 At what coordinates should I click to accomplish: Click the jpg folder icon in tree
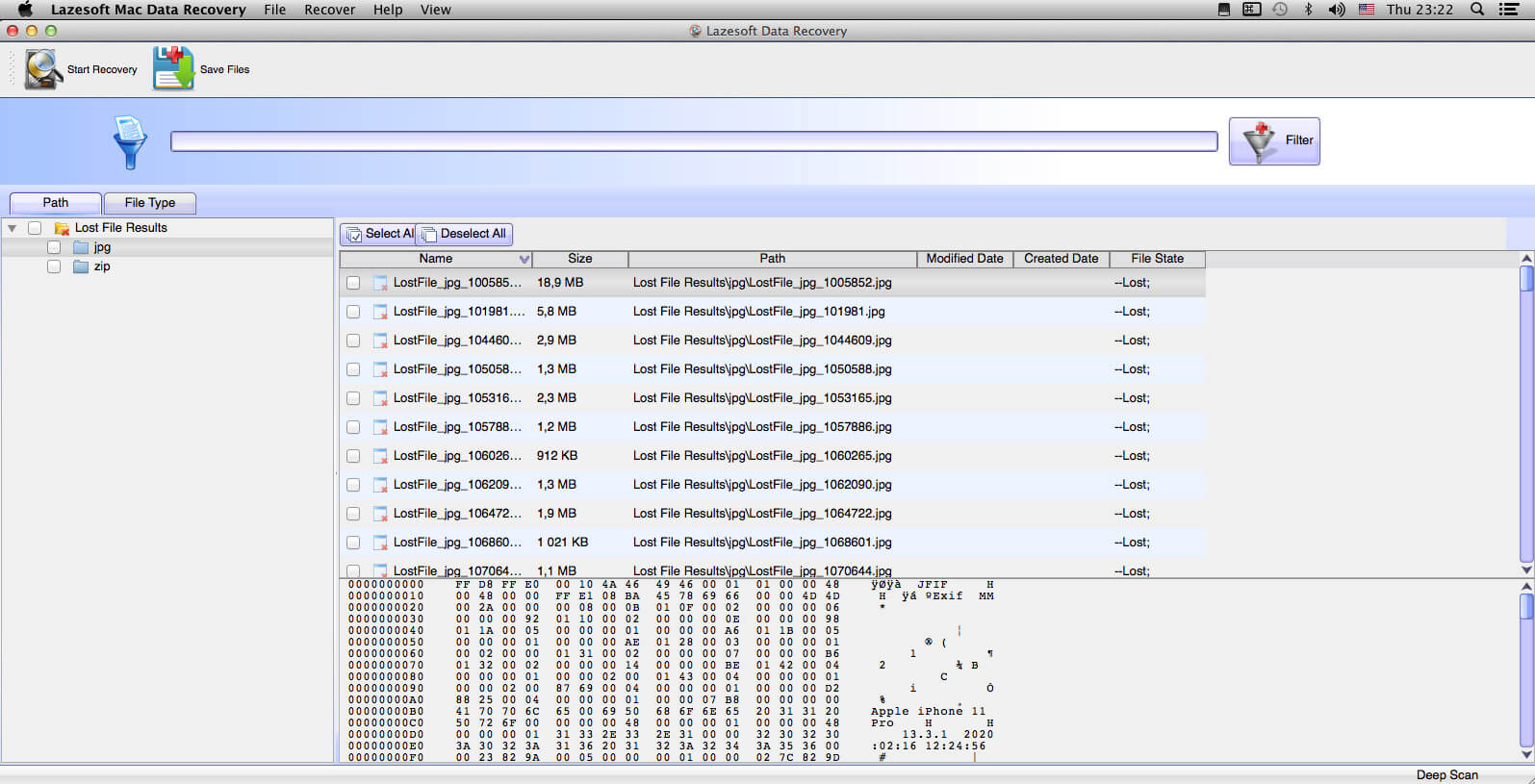pyautogui.click(x=82, y=247)
